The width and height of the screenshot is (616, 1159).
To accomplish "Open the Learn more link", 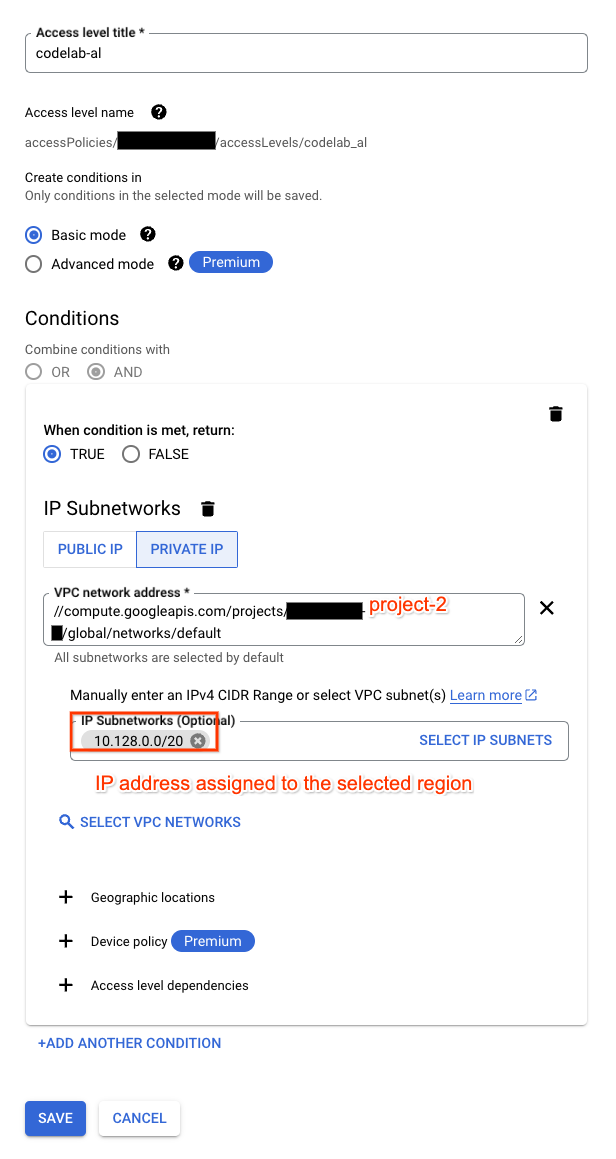I will [x=487, y=694].
